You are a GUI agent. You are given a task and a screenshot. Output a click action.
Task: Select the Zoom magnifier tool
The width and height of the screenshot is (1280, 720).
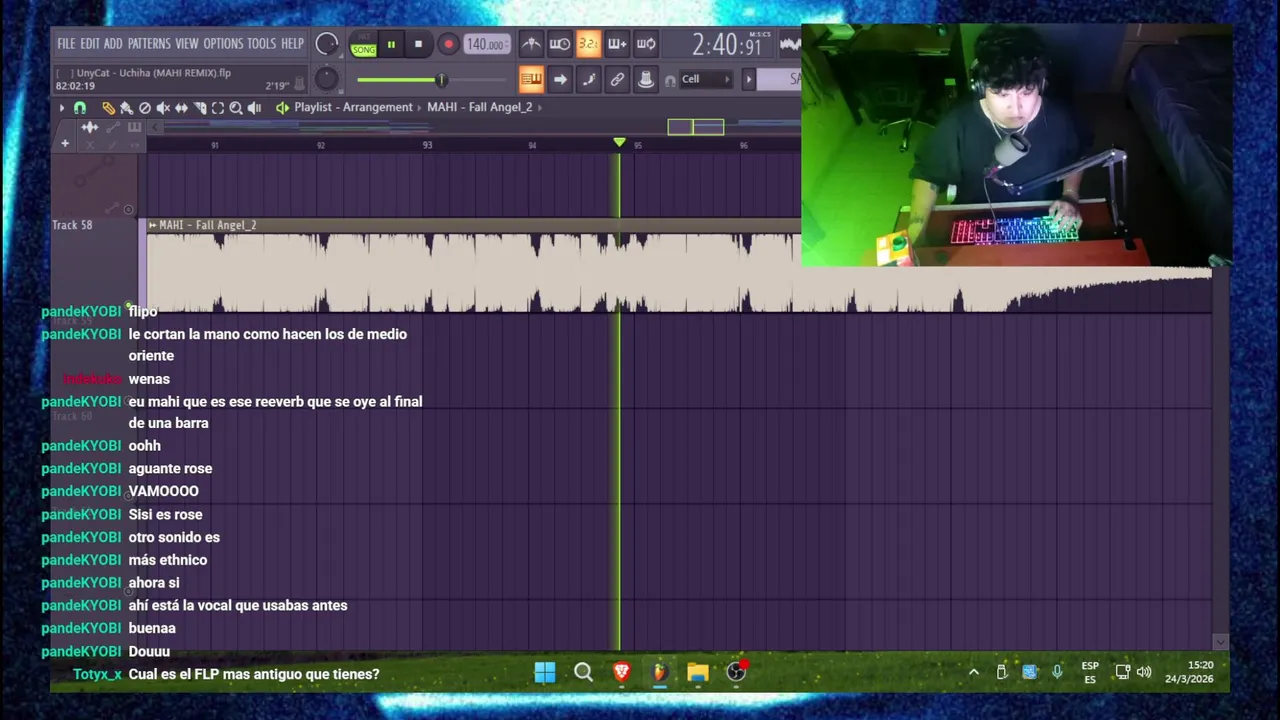tap(236, 107)
